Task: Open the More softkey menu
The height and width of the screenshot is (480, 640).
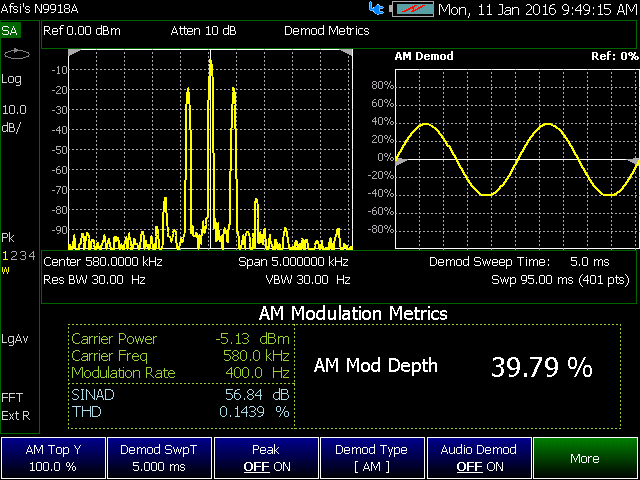Action: click(586, 458)
